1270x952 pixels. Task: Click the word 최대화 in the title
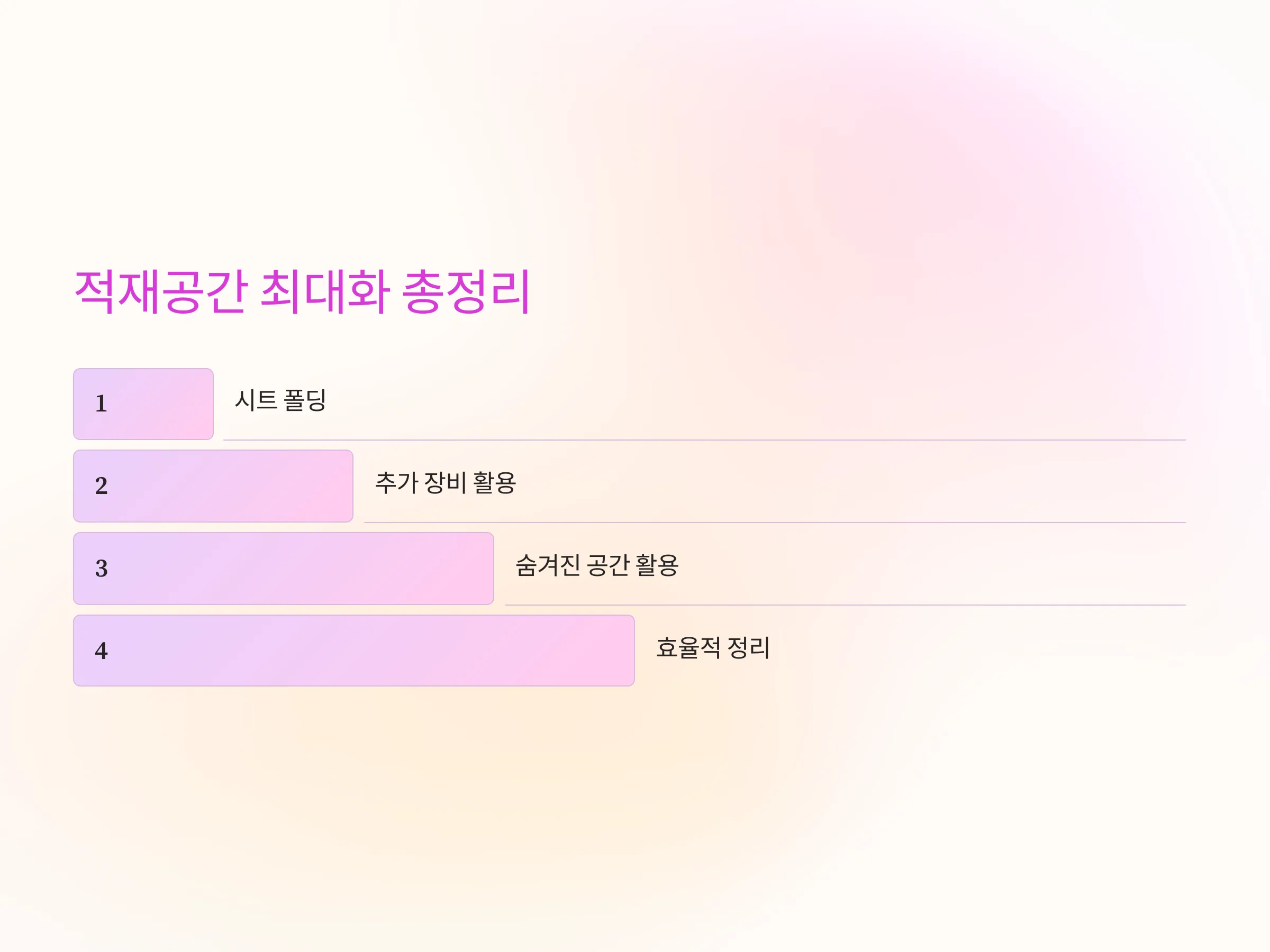tap(325, 291)
